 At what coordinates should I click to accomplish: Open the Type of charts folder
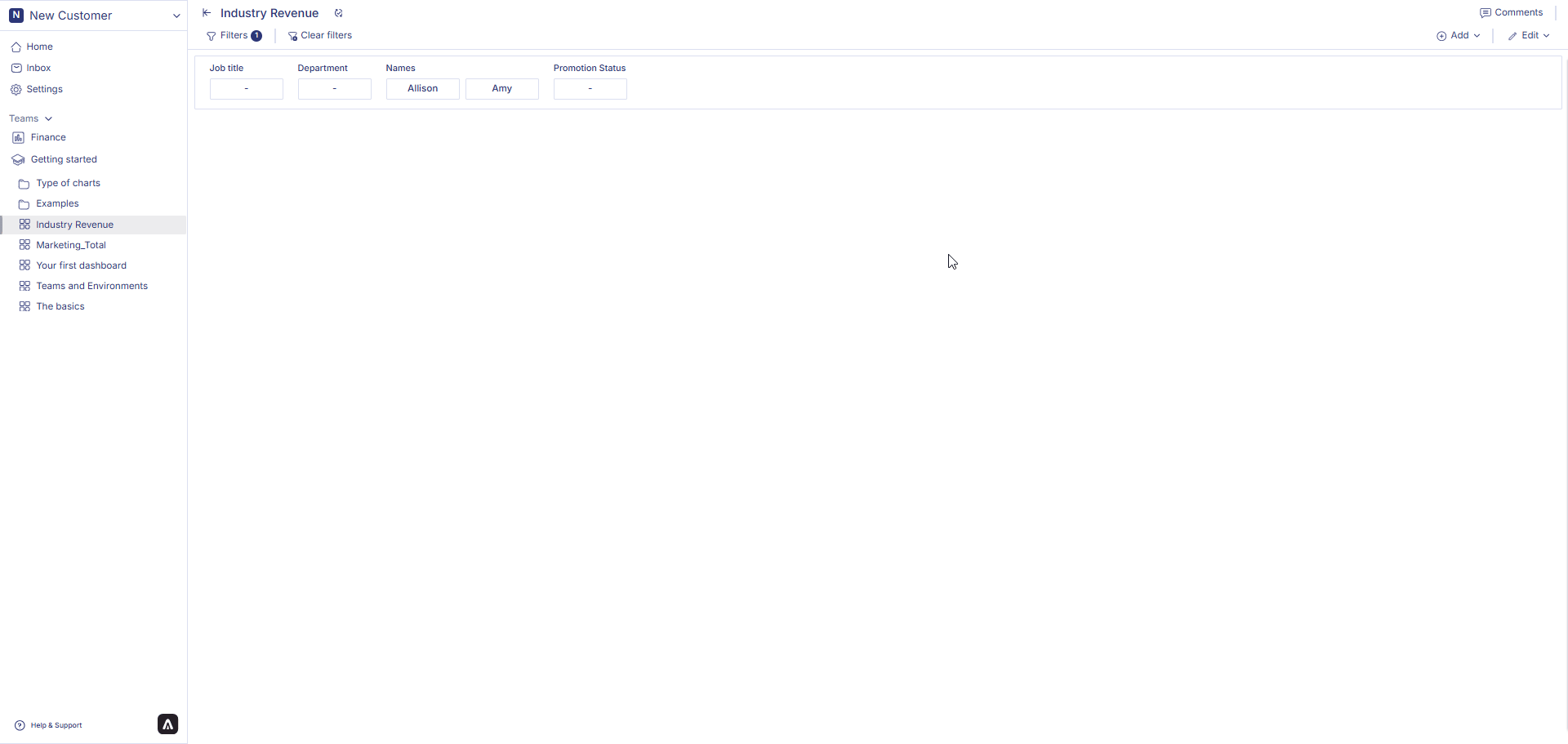click(68, 184)
